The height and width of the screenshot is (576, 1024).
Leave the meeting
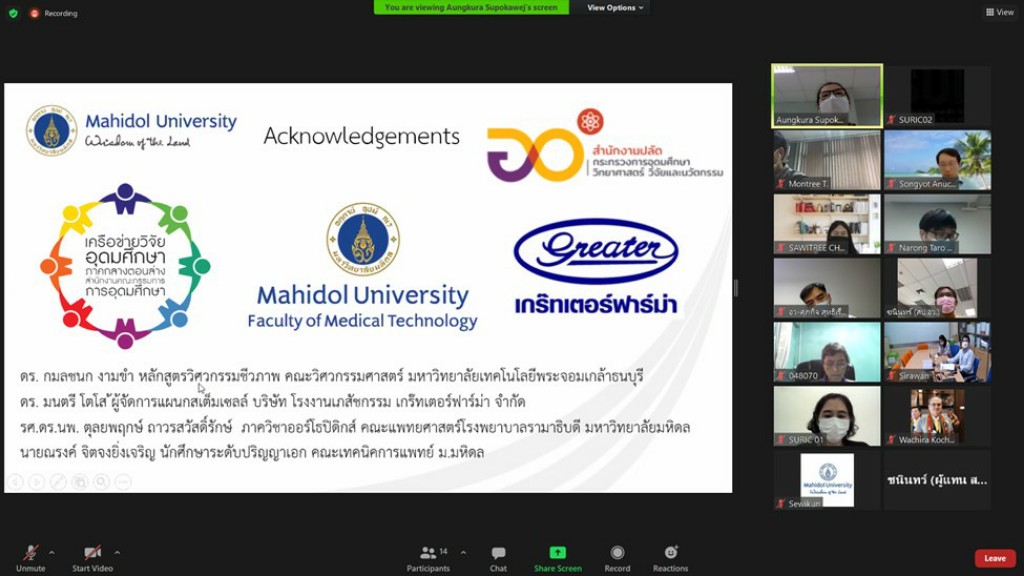(995, 558)
